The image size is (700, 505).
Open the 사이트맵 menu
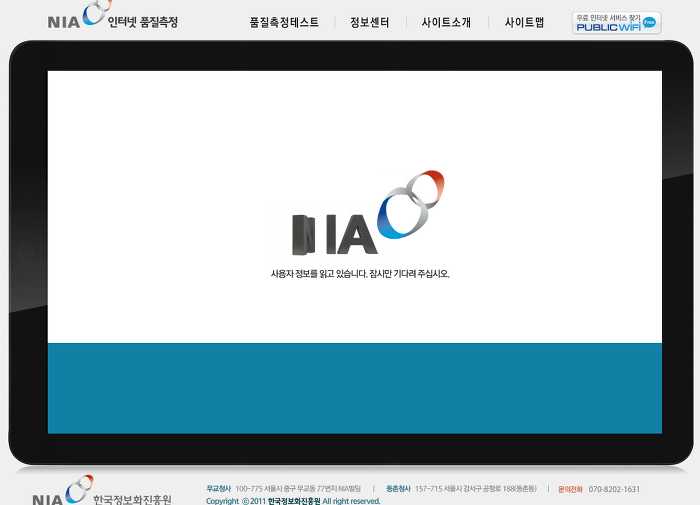click(x=524, y=22)
